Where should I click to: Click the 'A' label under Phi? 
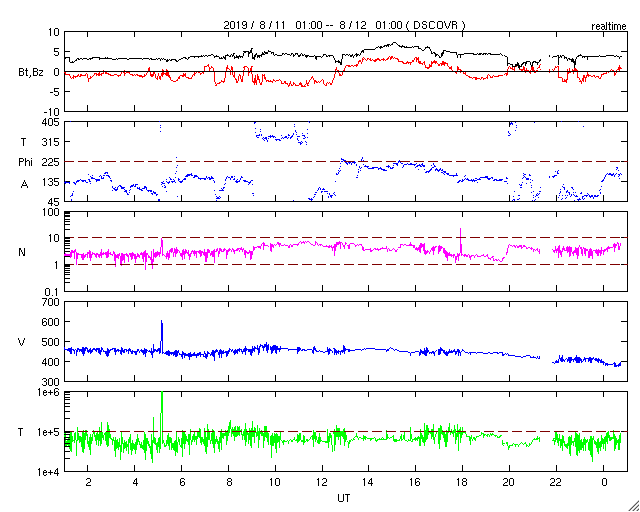[x=24, y=184]
